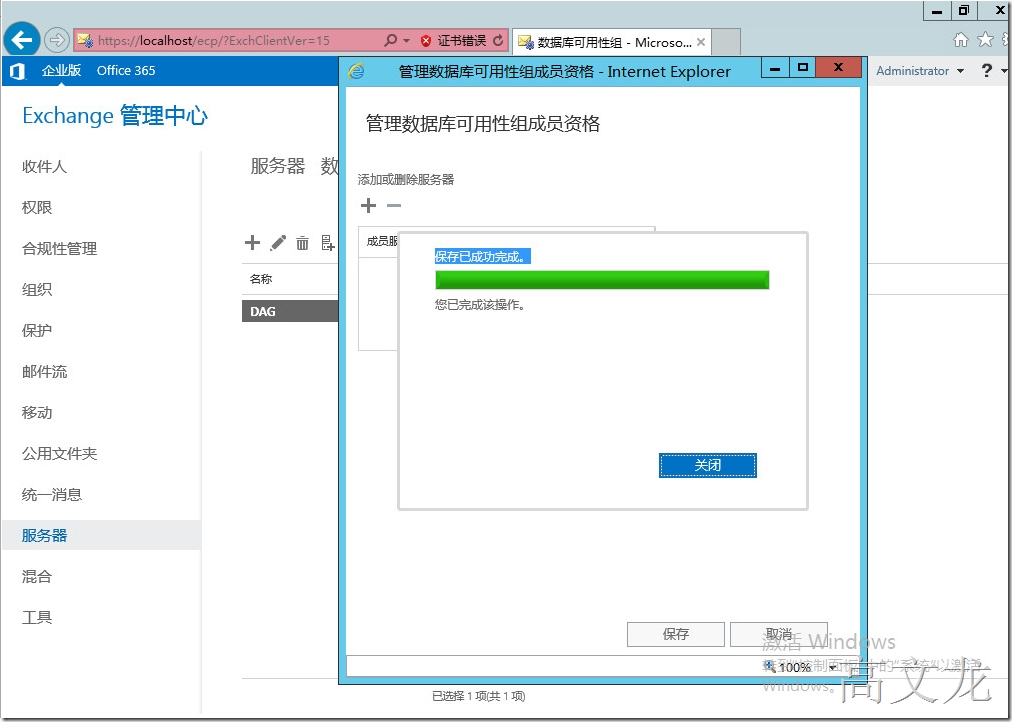This screenshot has width=1012, height=722.
Task: Click the minus icon to remove a server
Action: 394,206
